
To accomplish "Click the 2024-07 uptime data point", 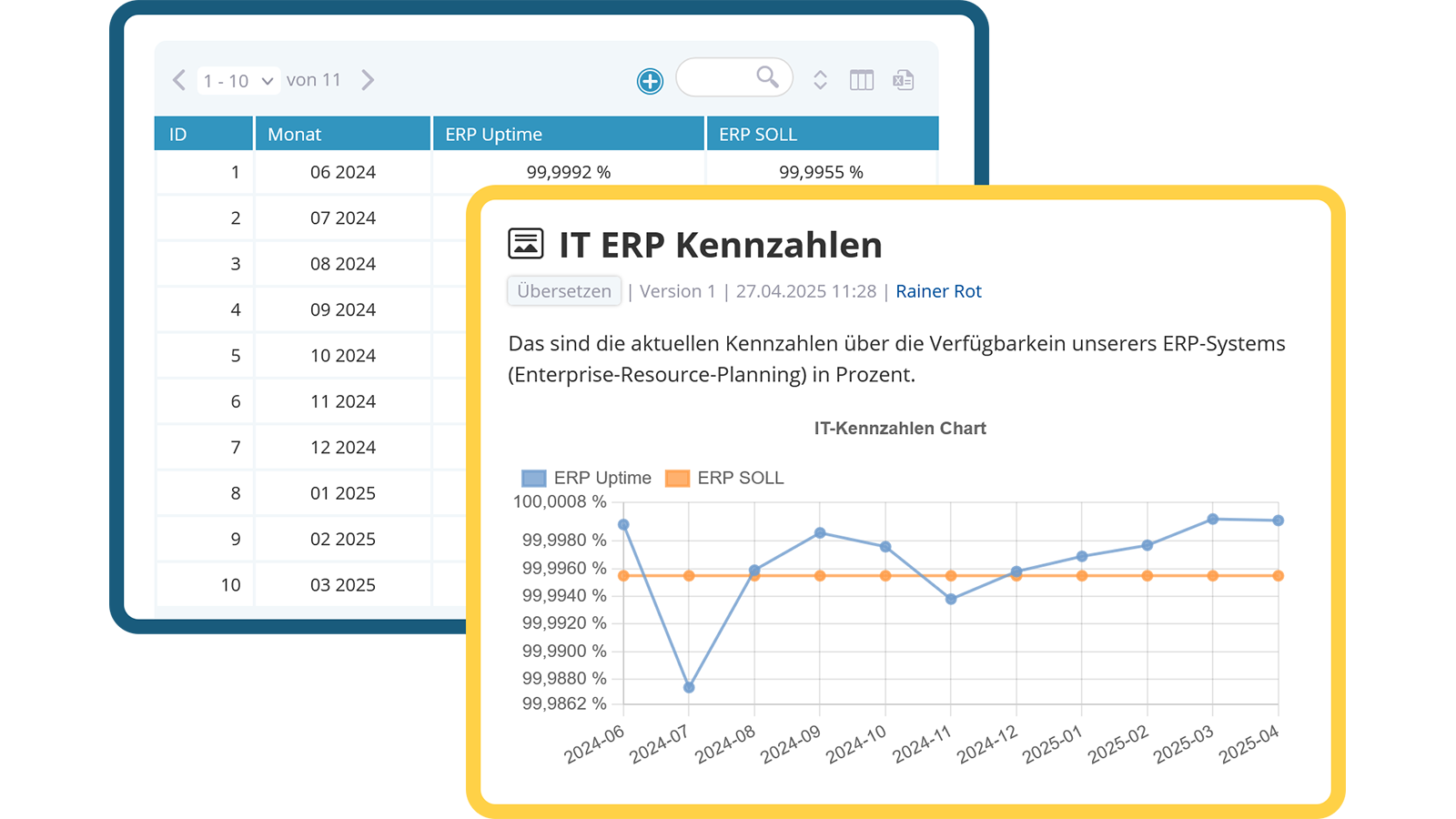I will (x=689, y=688).
